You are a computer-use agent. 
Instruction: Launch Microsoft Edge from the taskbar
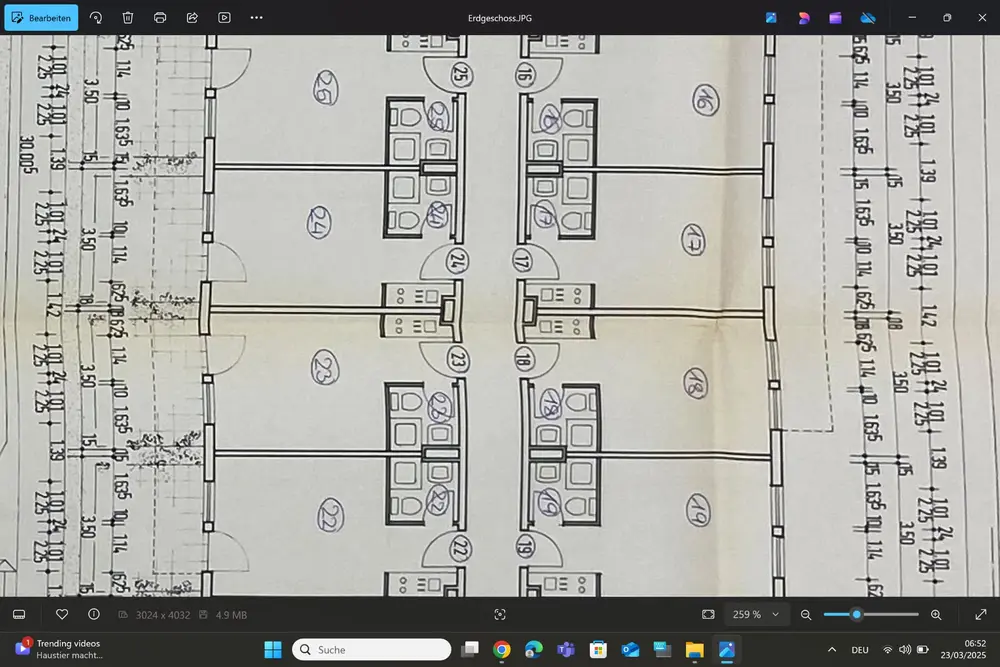click(x=534, y=650)
